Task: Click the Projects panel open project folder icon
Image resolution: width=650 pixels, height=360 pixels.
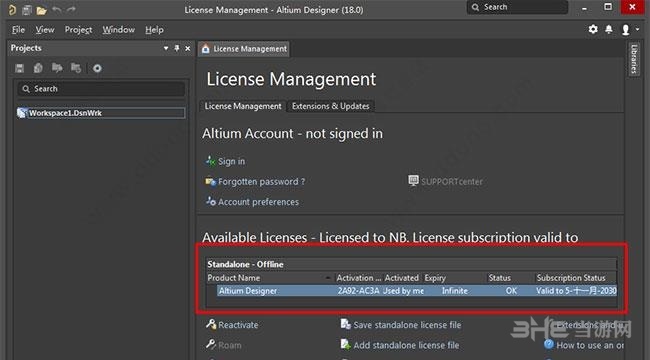Action: 57,68
